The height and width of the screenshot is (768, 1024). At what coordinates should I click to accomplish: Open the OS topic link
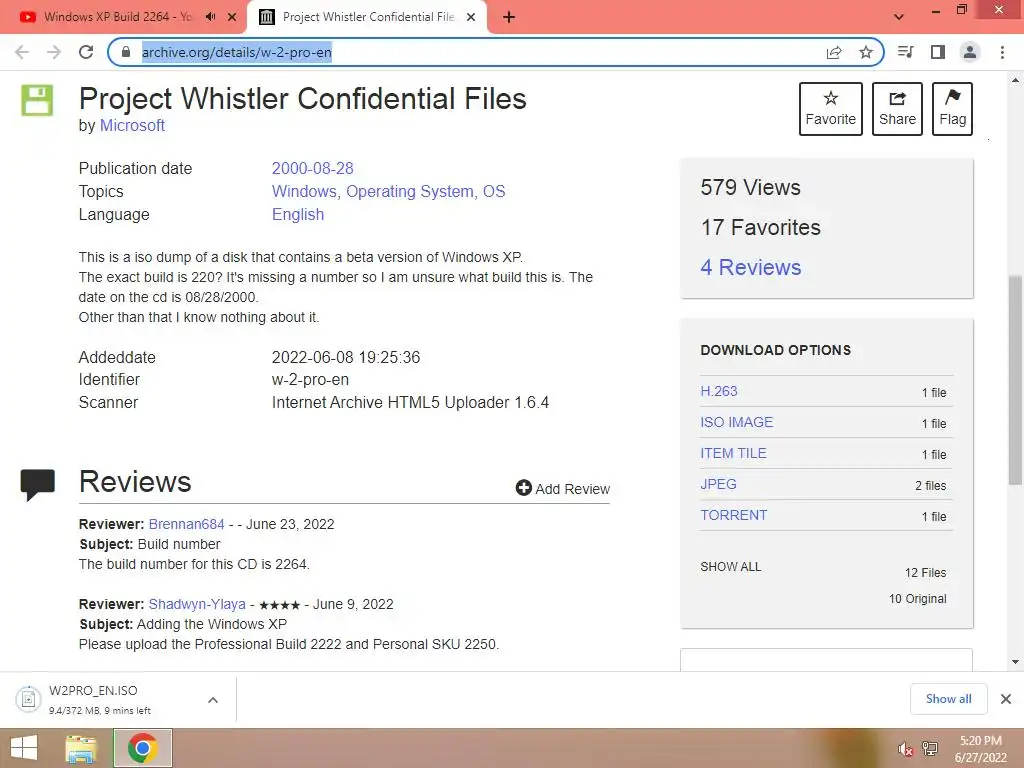click(x=494, y=191)
